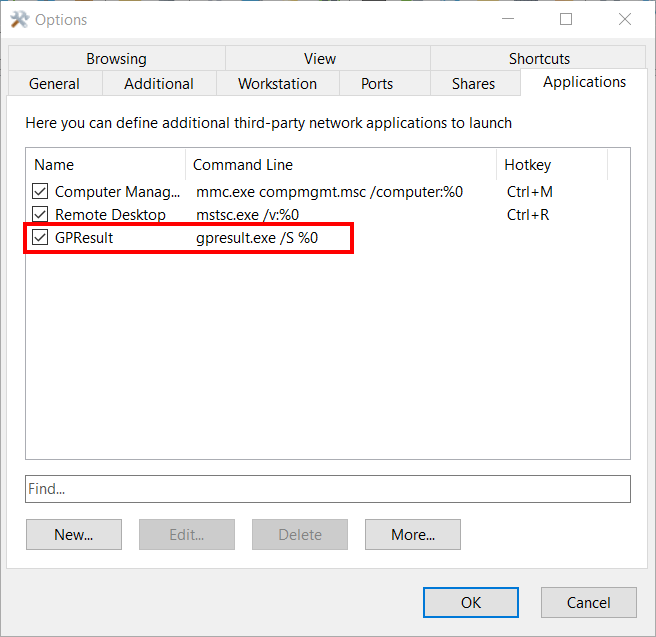Screen dimensions: 656x637
Task: Go to the Workstation tab
Action: click(x=277, y=84)
